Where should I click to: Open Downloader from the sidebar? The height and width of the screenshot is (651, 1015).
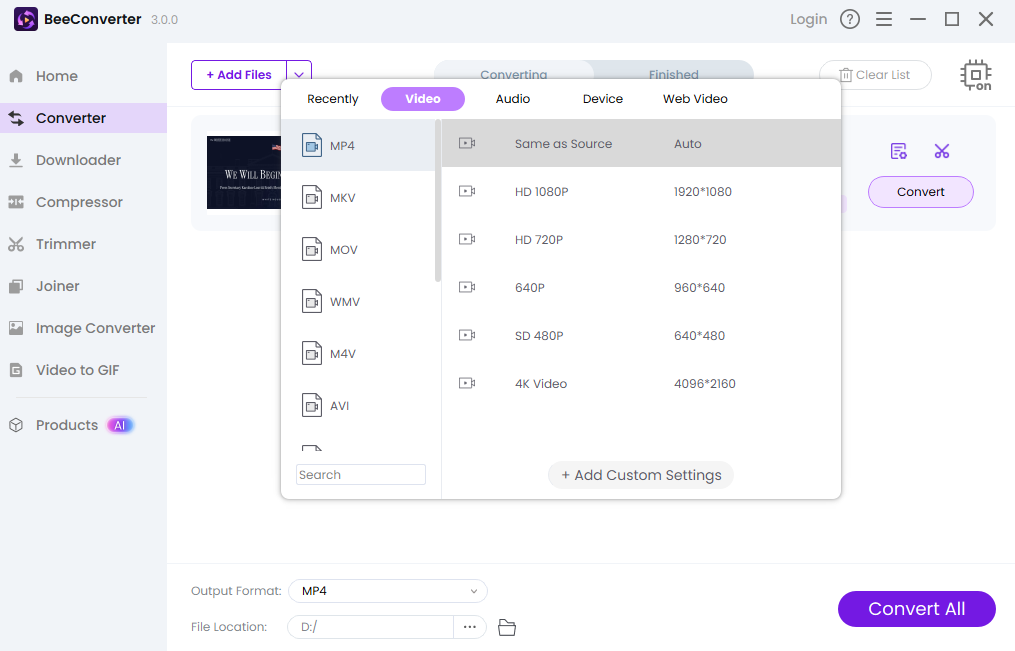pyautogui.click(x=78, y=160)
